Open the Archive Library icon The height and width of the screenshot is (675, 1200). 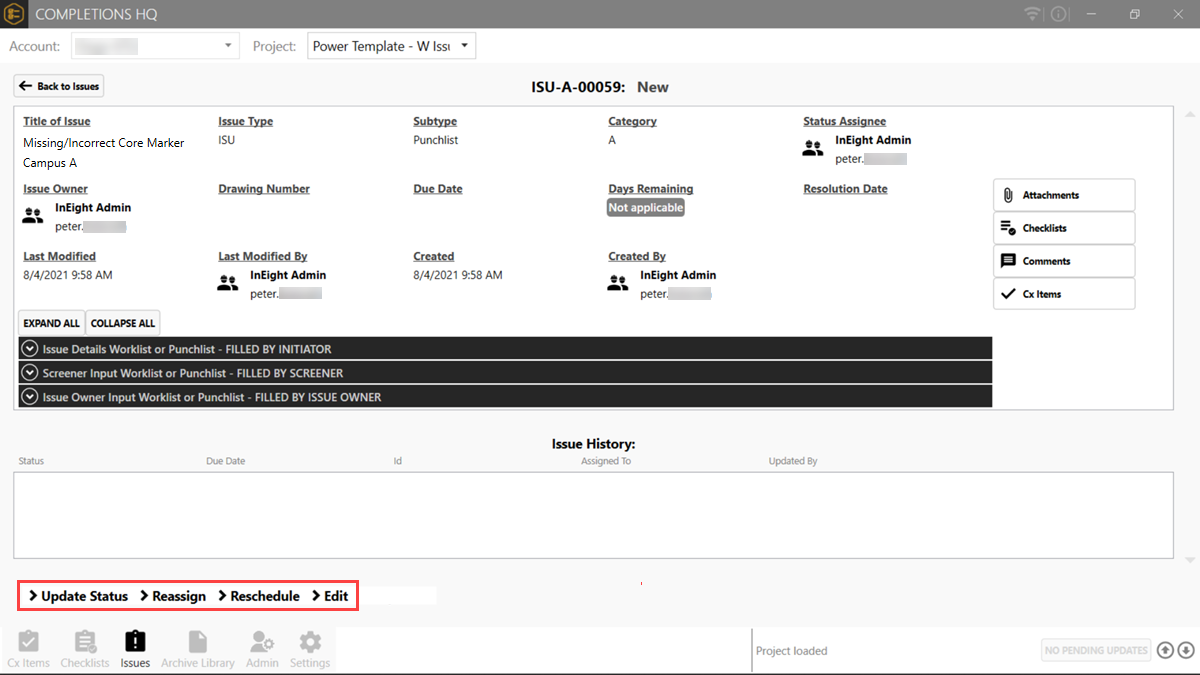(198, 642)
